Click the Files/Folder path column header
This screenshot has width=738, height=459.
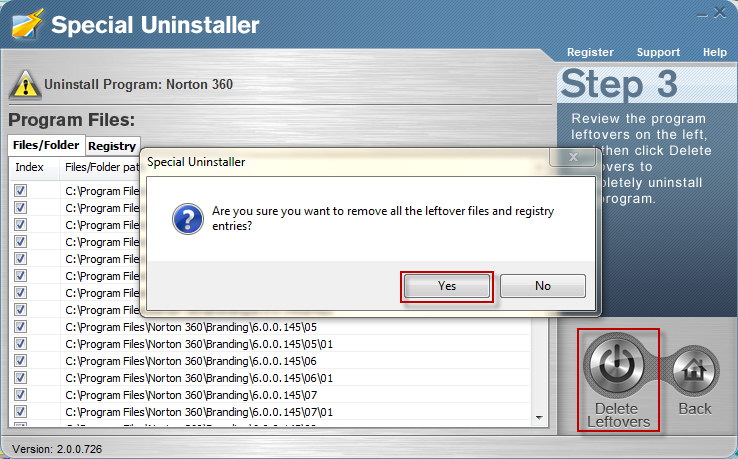click(100, 168)
